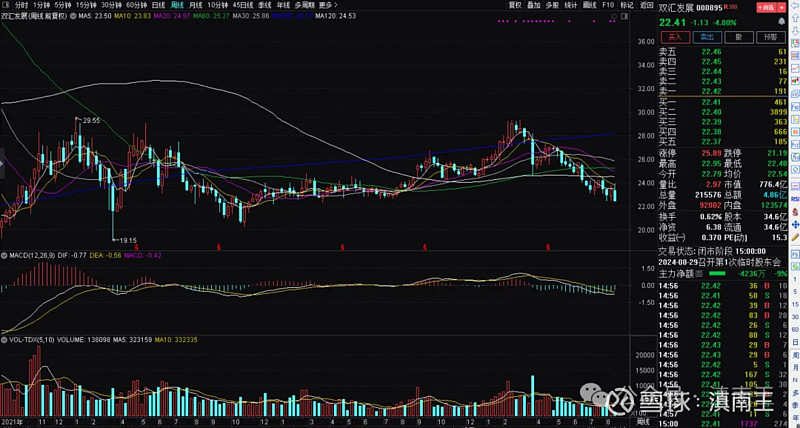Viewport: 800px width, 428px height.
Task: Select the 日 daily sidebar shortcut
Action: (794, 341)
